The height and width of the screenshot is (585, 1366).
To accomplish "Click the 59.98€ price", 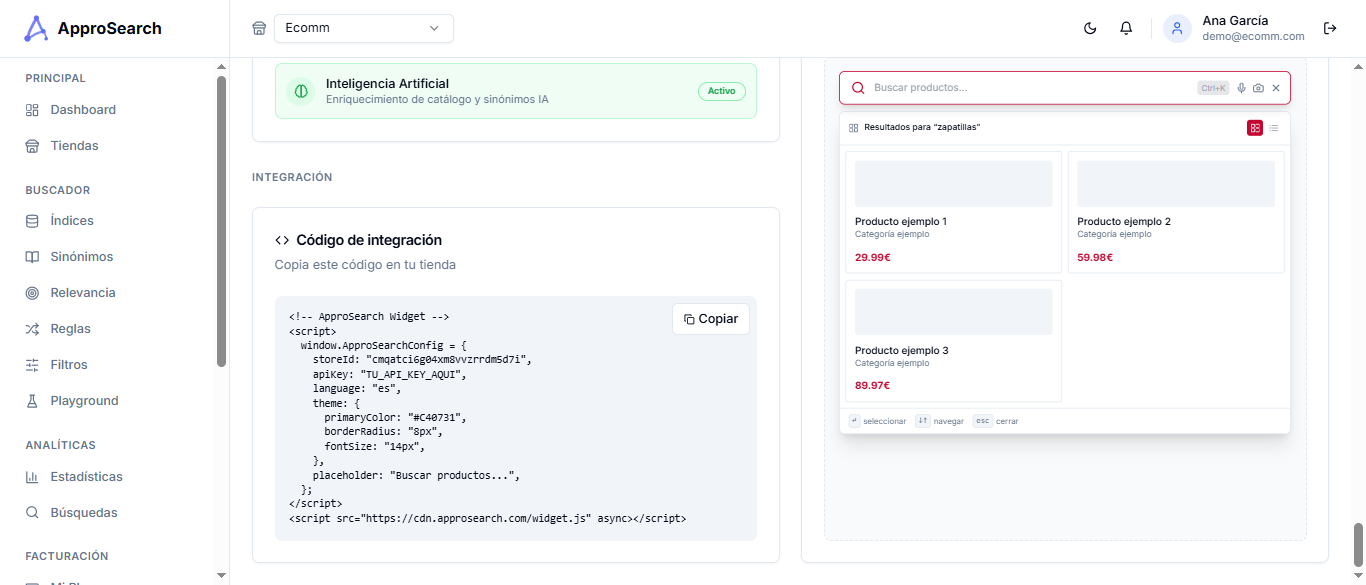I will coord(1095,257).
